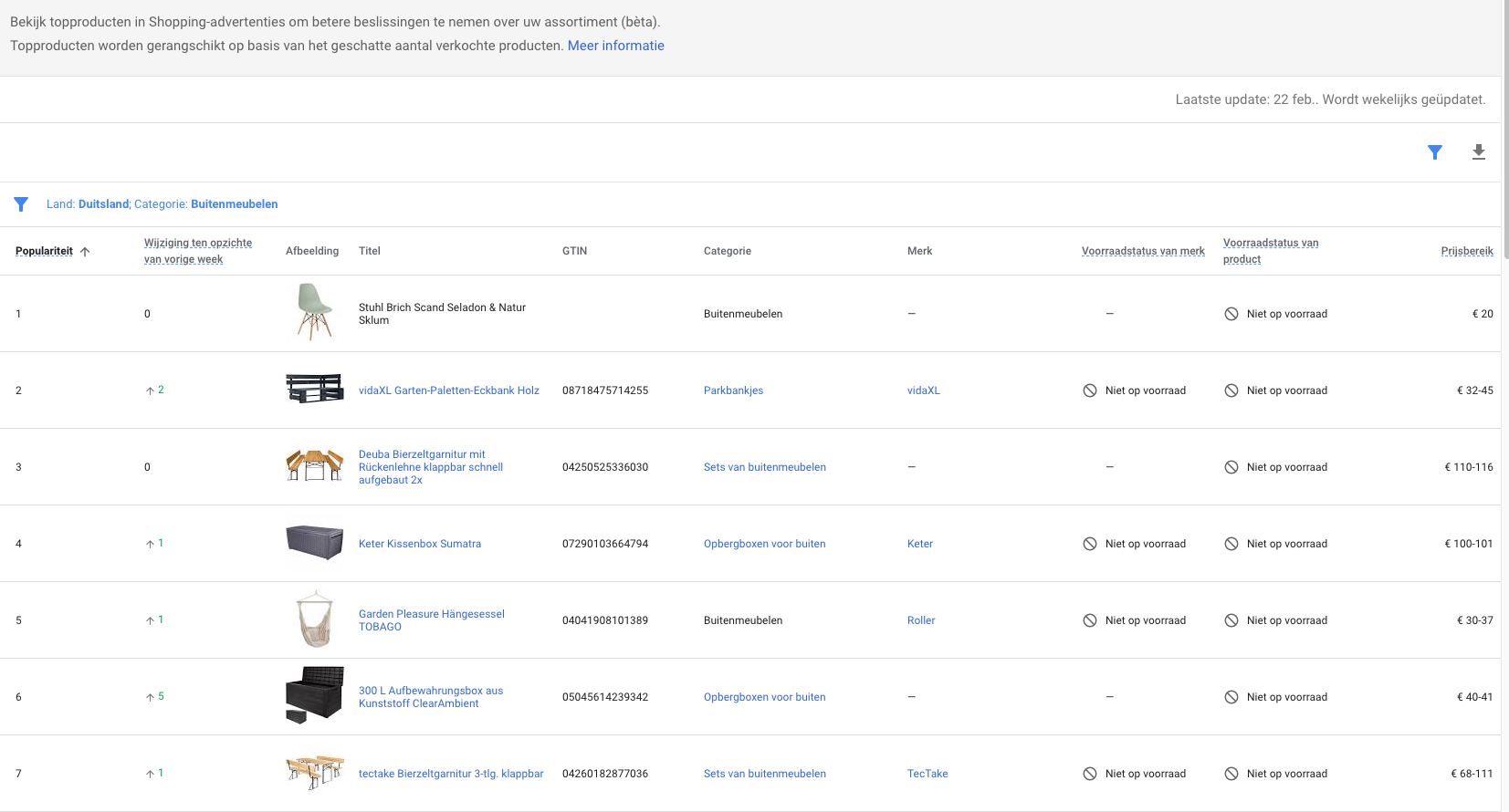
Task: Click the Parkbankjes category link
Action: (733, 390)
